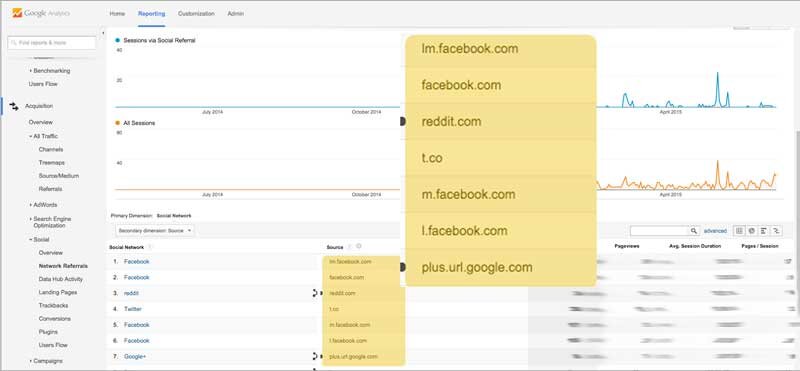Image resolution: width=800 pixels, height=371 pixels.
Task: Select the data table view icon
Action: tap(739, 231)
